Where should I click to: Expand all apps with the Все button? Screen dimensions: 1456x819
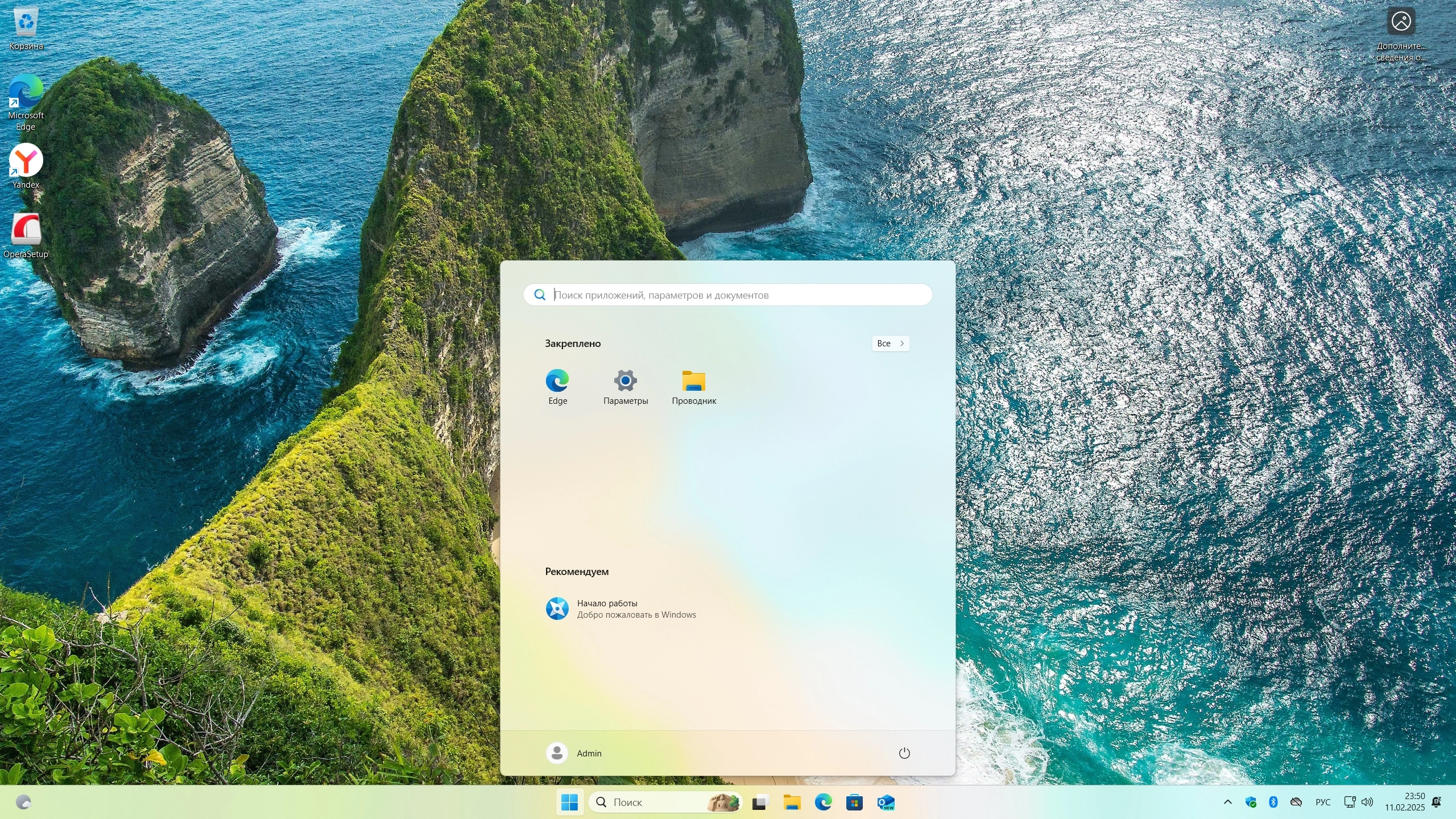pos(890,344)
